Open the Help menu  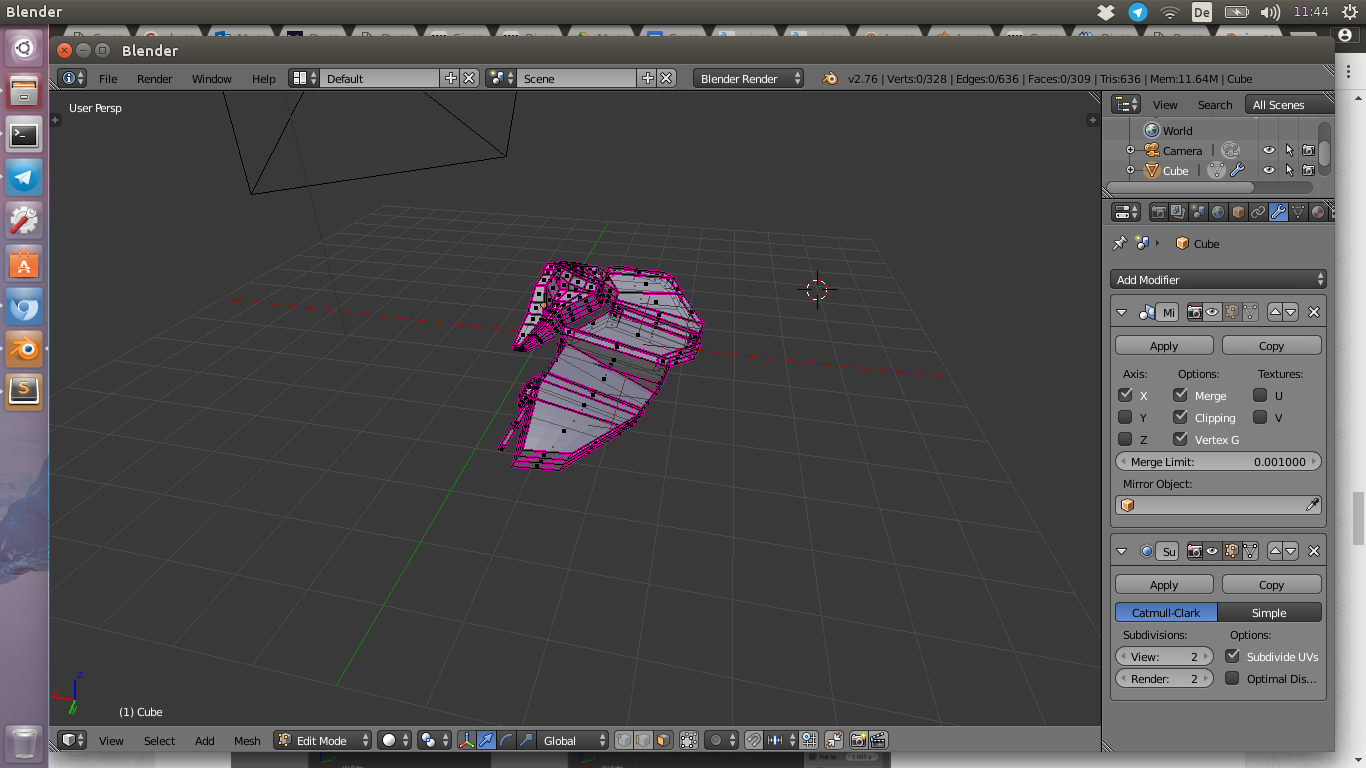coord(264,79)
